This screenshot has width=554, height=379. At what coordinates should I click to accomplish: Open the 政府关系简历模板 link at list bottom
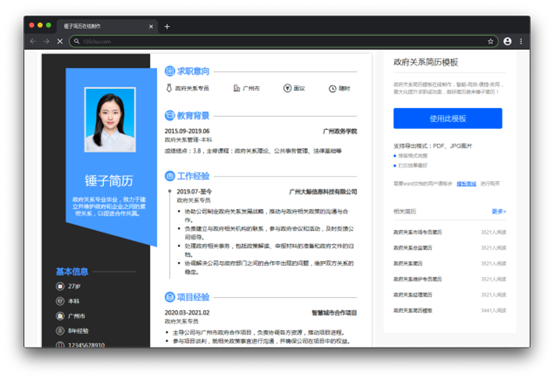pyautogui.click(x=413, y=310)
